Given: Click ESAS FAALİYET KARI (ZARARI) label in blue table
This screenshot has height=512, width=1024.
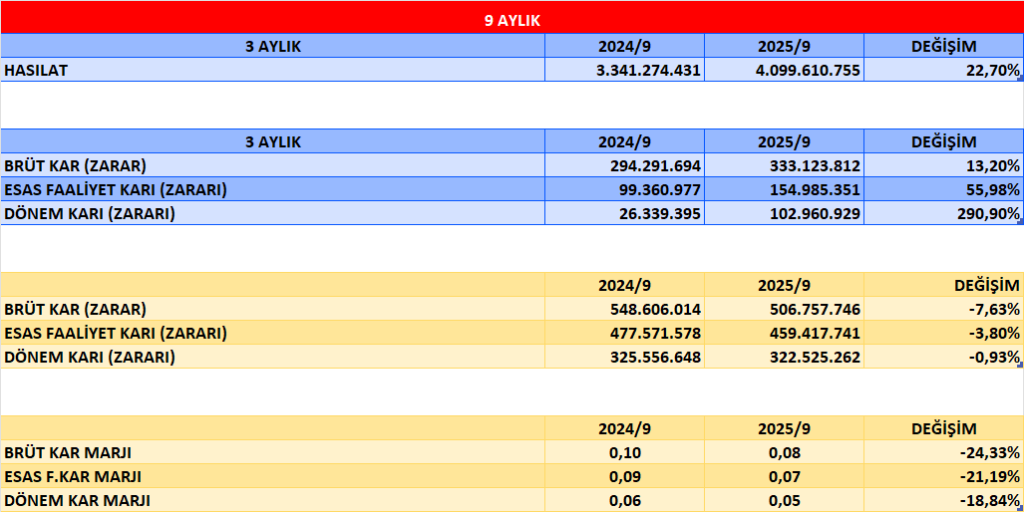Looking at the screenshot, I should point(116,189).
